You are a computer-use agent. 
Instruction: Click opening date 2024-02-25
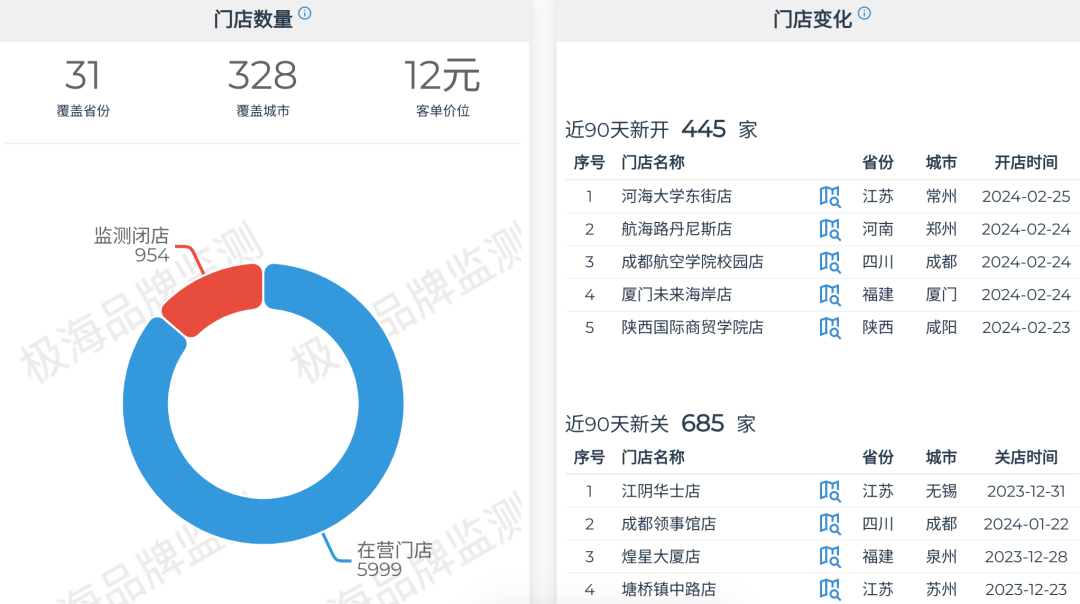1026,196
